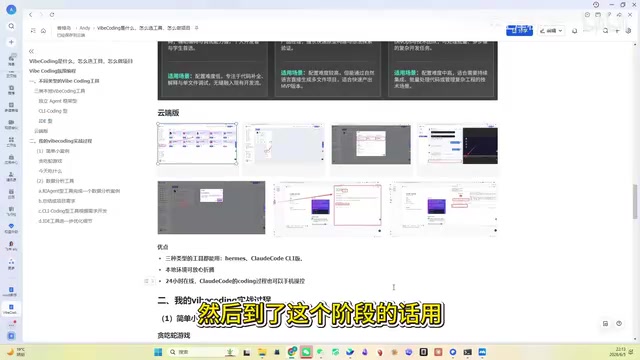Open the green WeChat taskbar icon
Screen dimensions: 640x360
pos(306,352)
